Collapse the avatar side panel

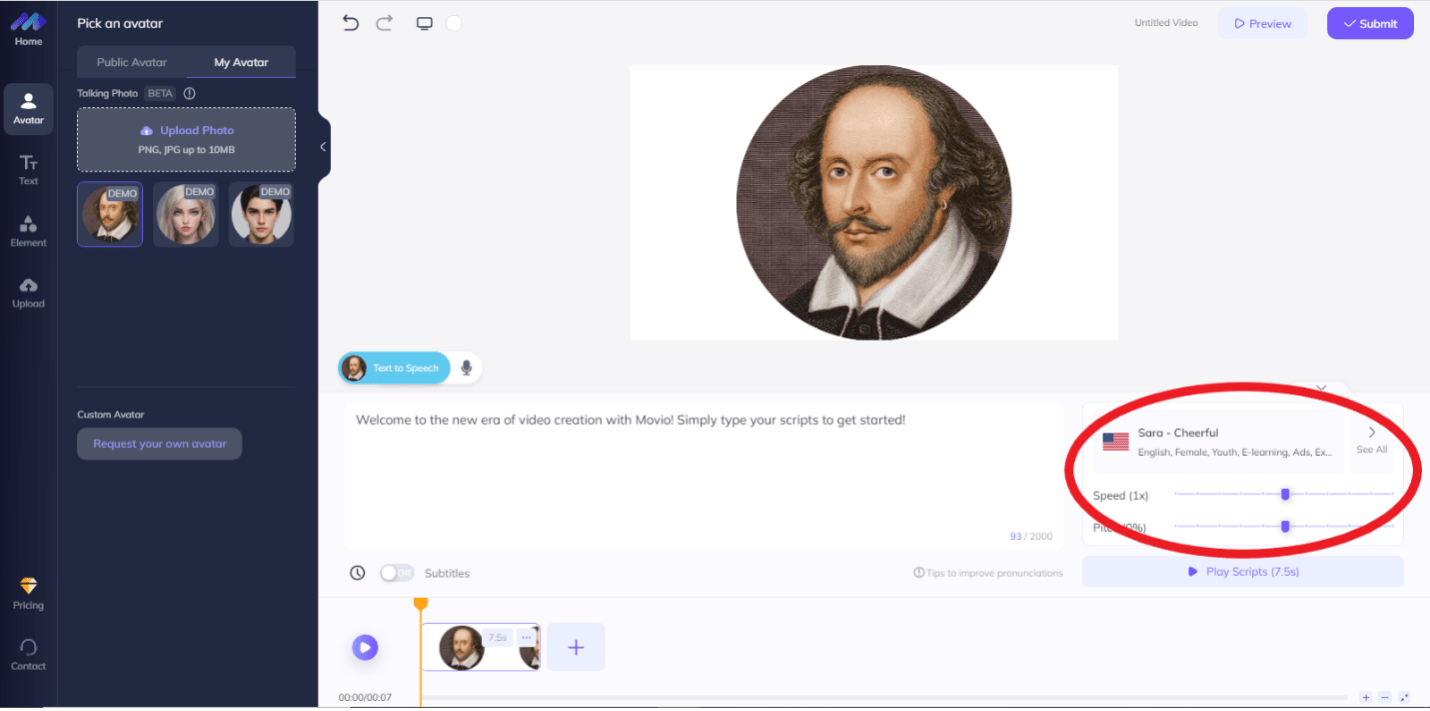(x=323, y=147)
